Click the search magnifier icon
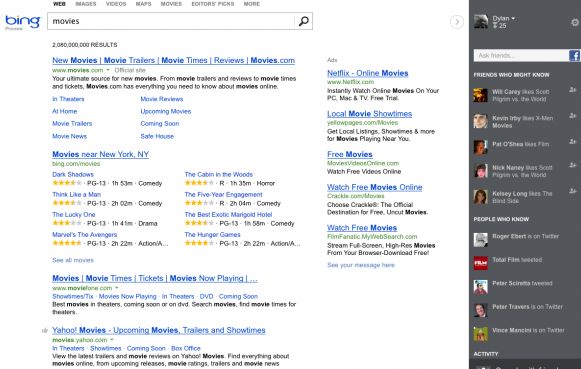The image size is (581, 369). [x=303, y=21]
